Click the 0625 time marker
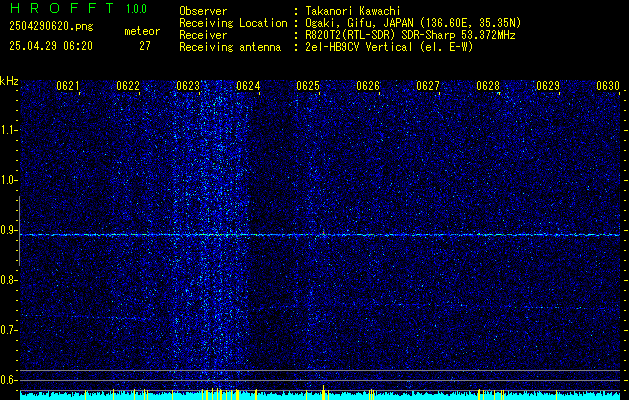 pos(308,86)
